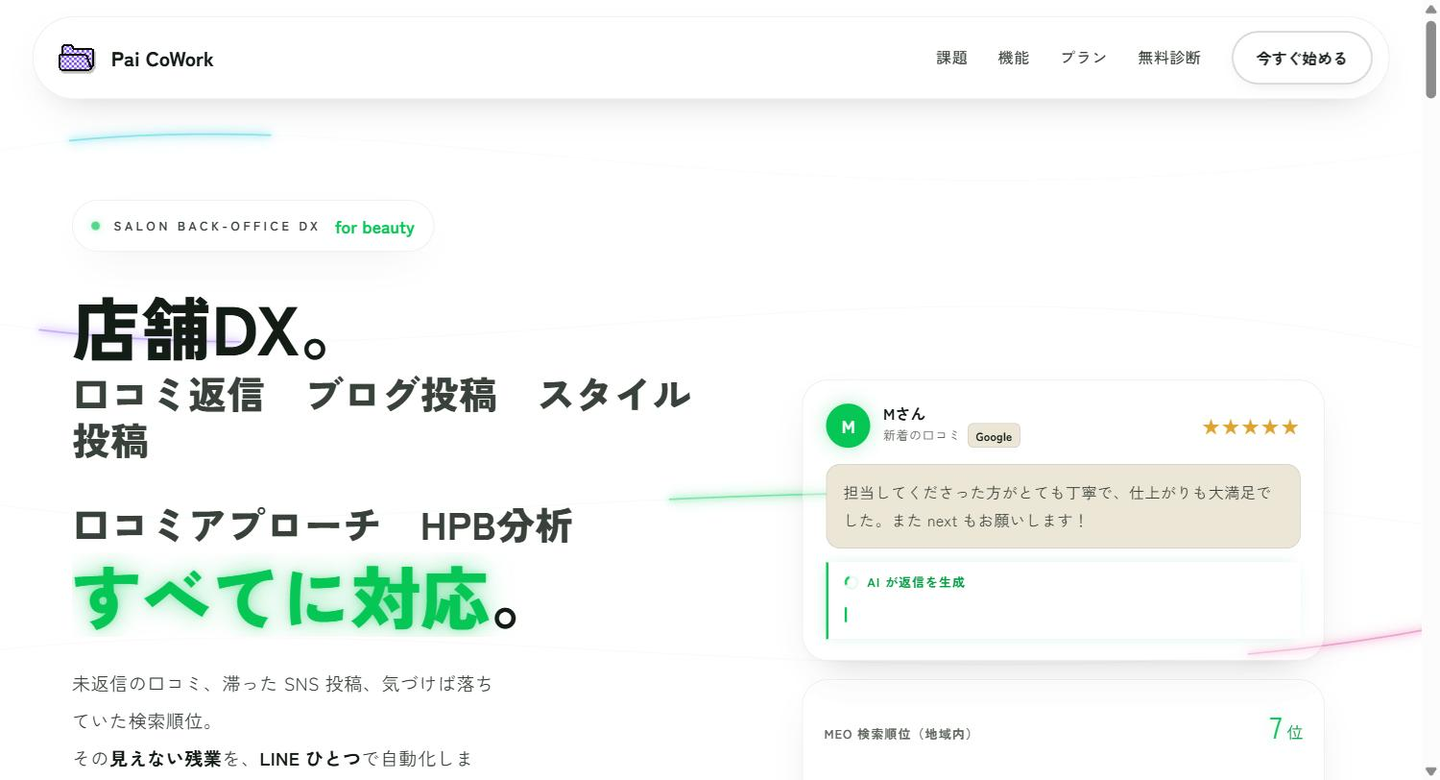Click the 7位 ranking value

click(x=1286, y=729)
